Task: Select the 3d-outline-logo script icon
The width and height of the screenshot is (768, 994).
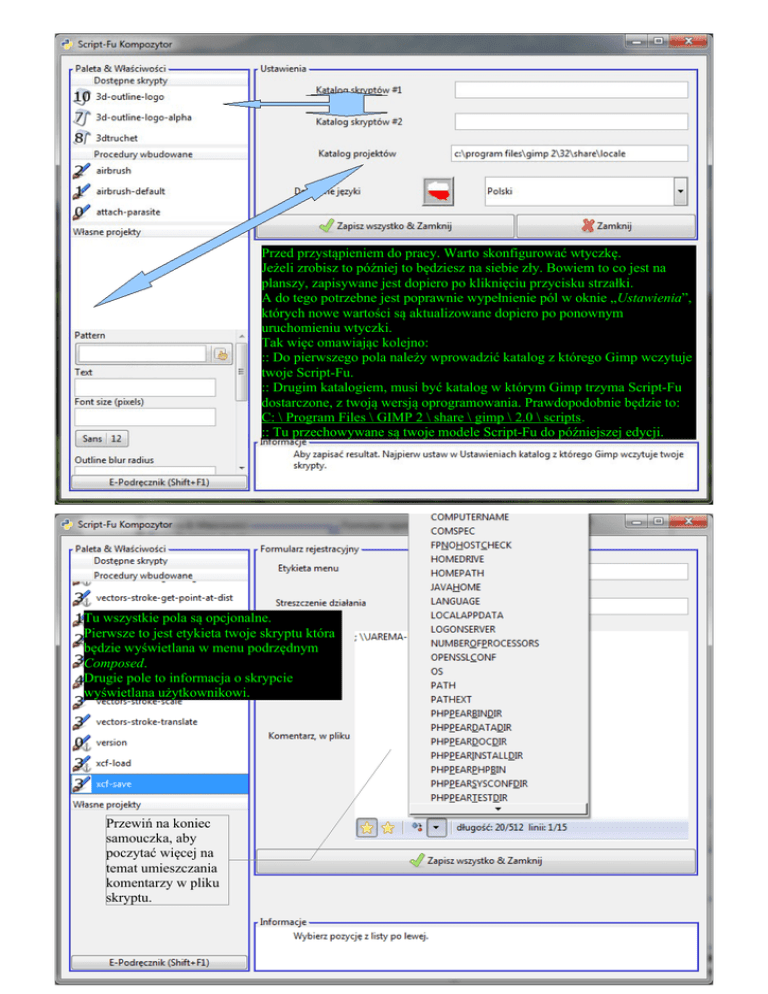Action: 83,97
